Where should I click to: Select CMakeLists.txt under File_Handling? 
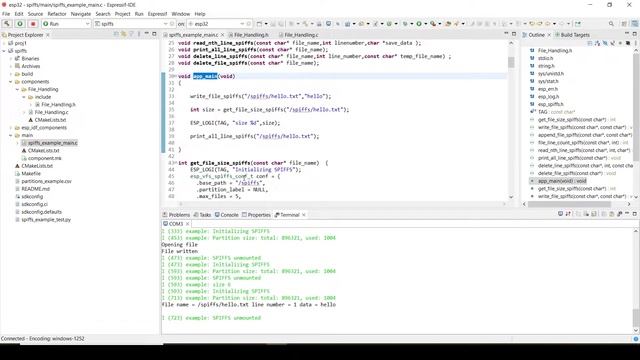point(50,120)
